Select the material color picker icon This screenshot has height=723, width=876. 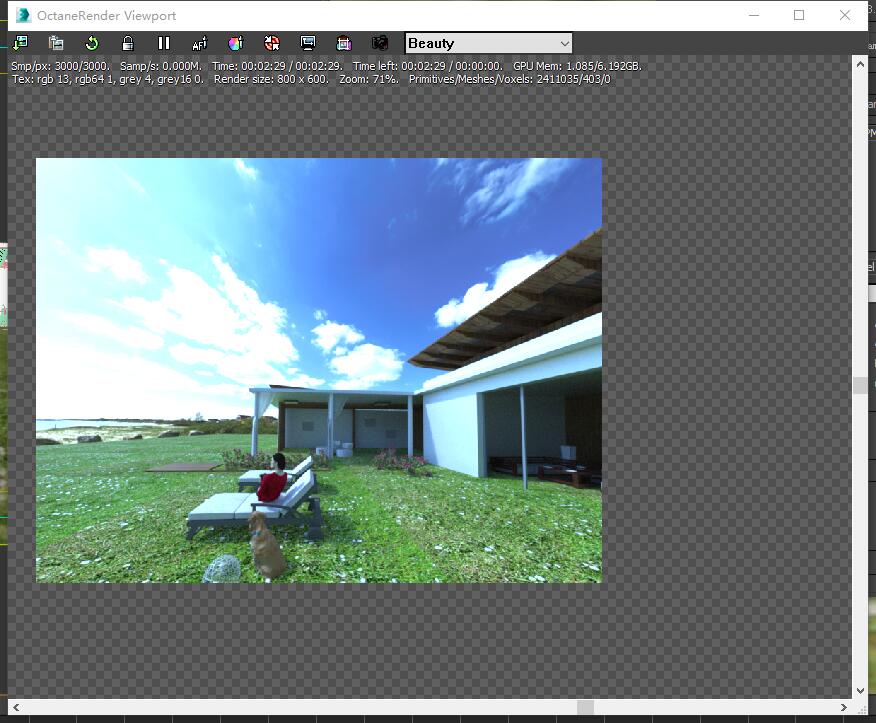236,43
